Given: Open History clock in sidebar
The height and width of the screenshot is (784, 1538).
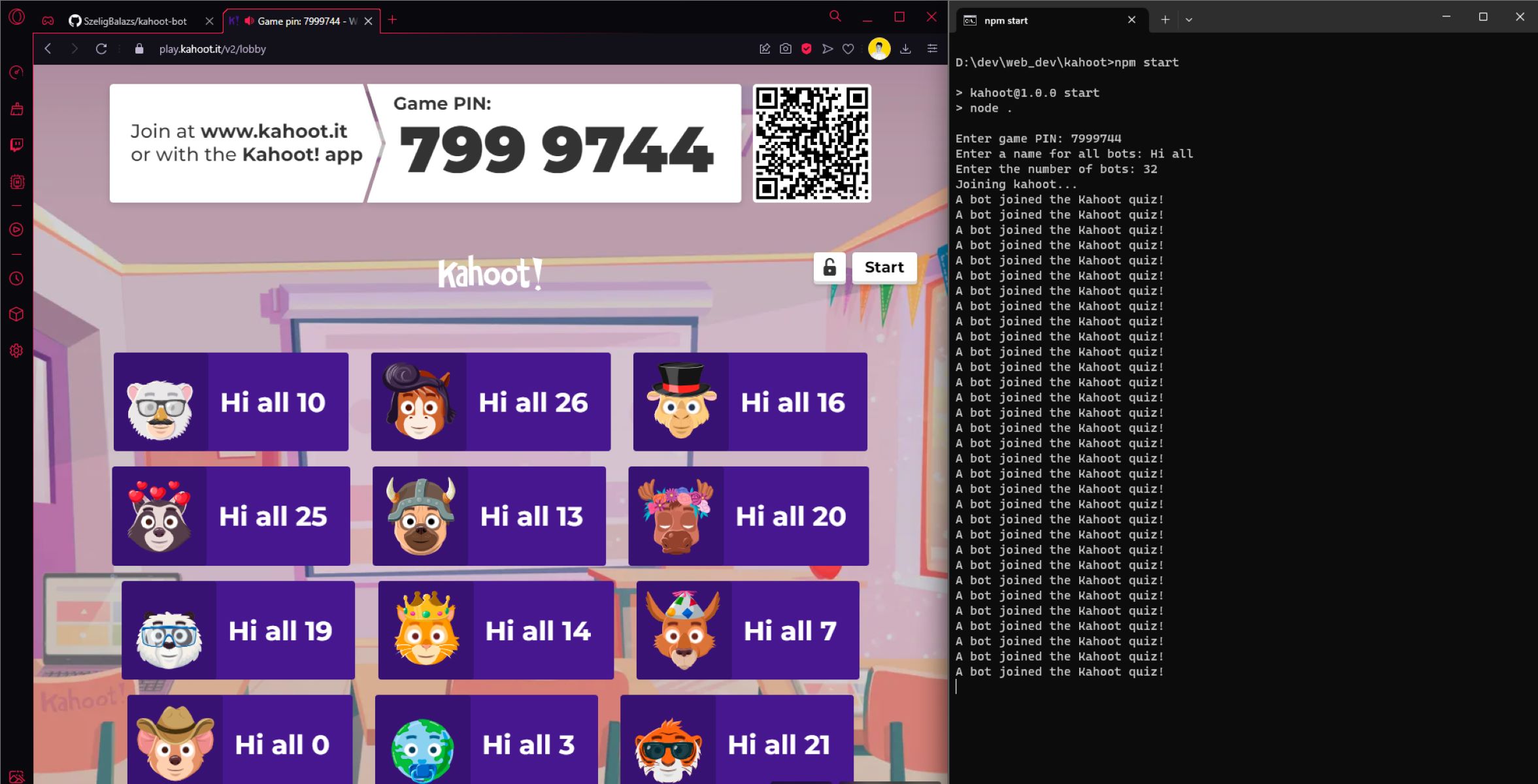Looking at the screenshot, I should 17,278.
